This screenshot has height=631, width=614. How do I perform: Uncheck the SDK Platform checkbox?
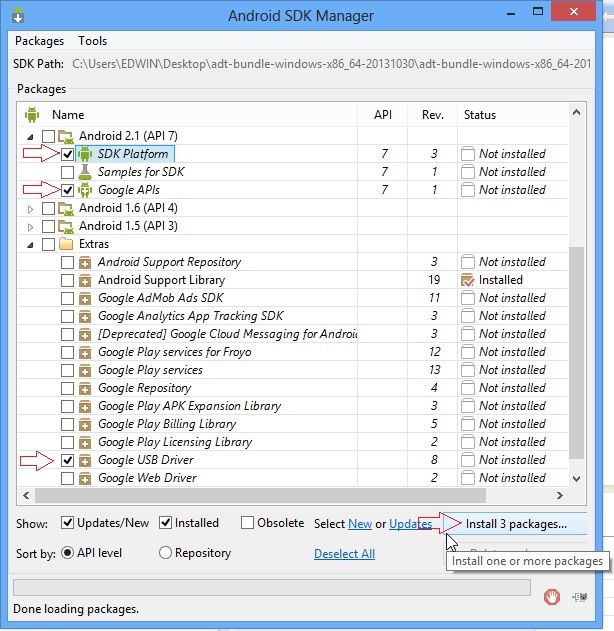pyautogui.click(x=67, y=154)
